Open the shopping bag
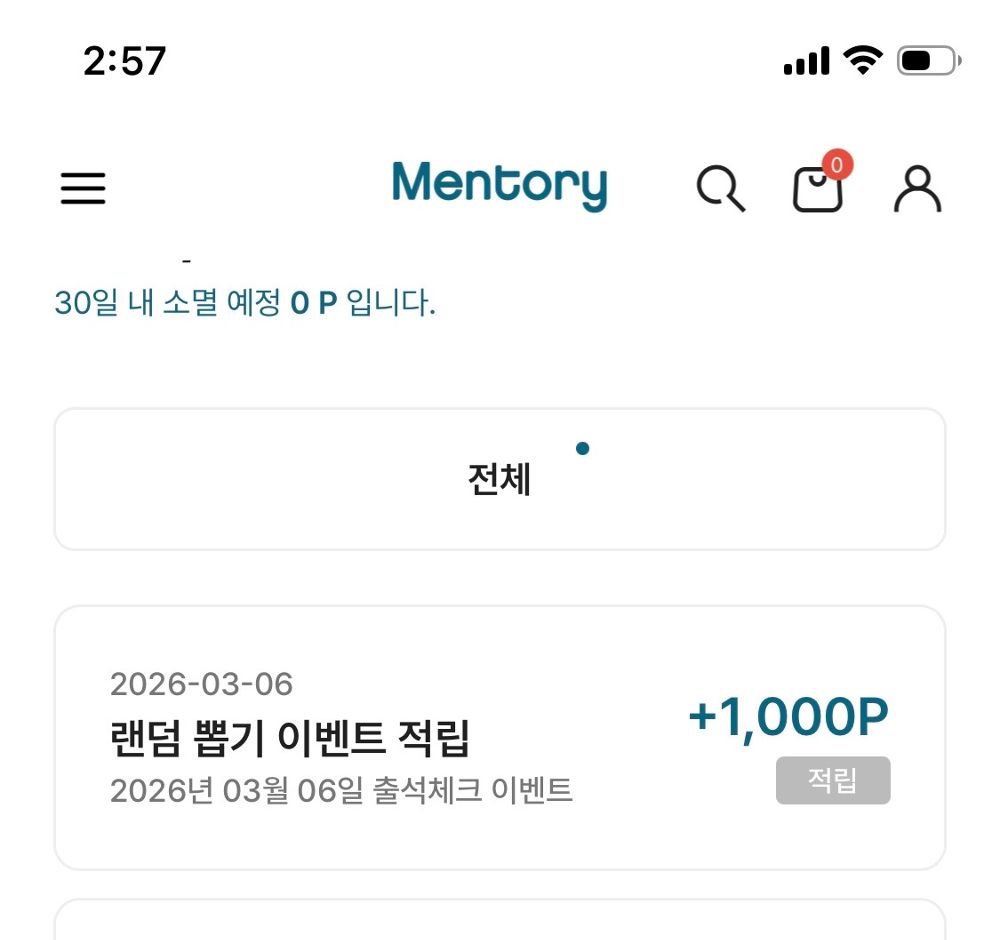1000x940 pixels. point(818,192)
